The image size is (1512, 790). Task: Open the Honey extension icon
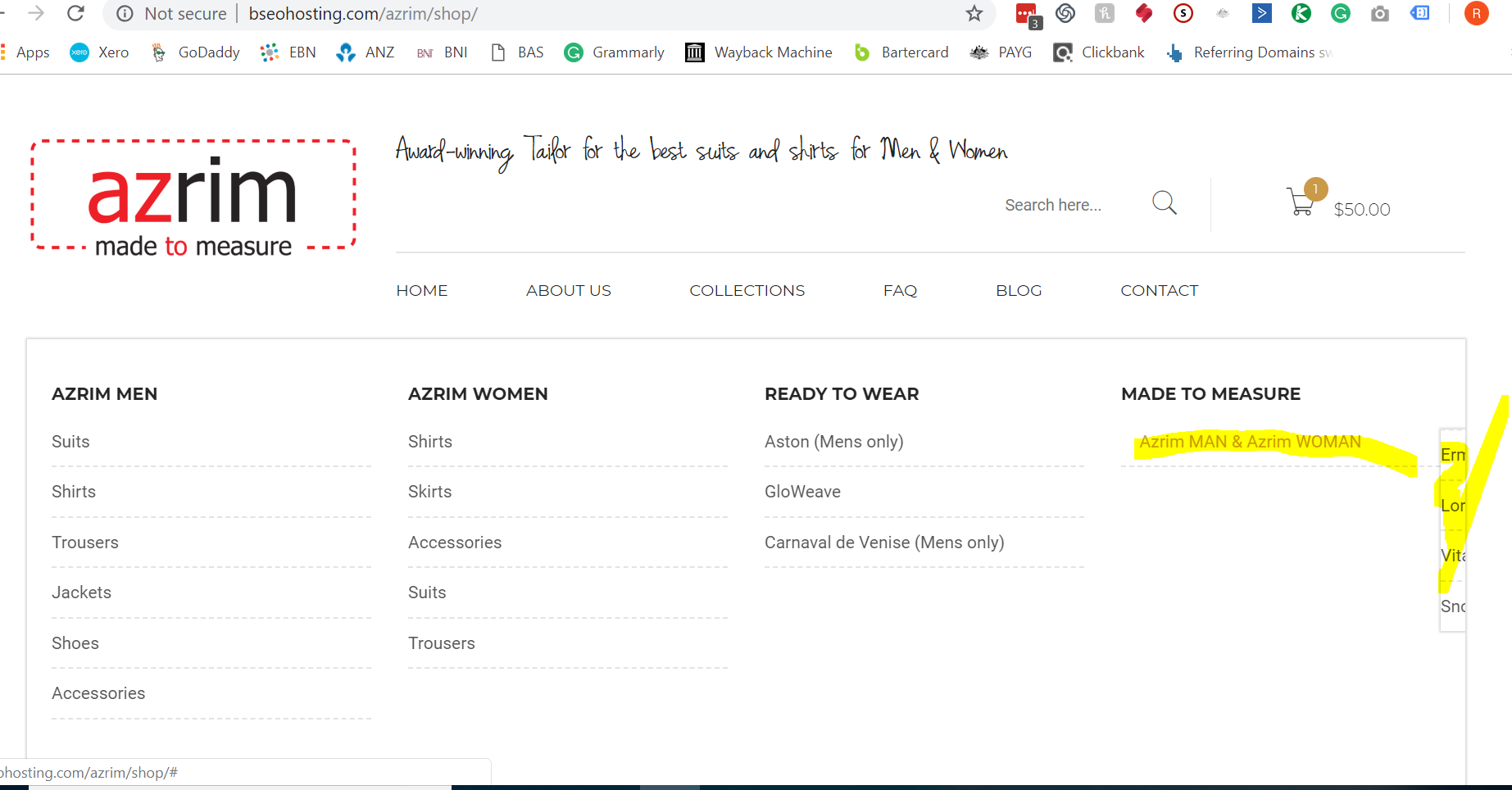tap(1105, 13)
